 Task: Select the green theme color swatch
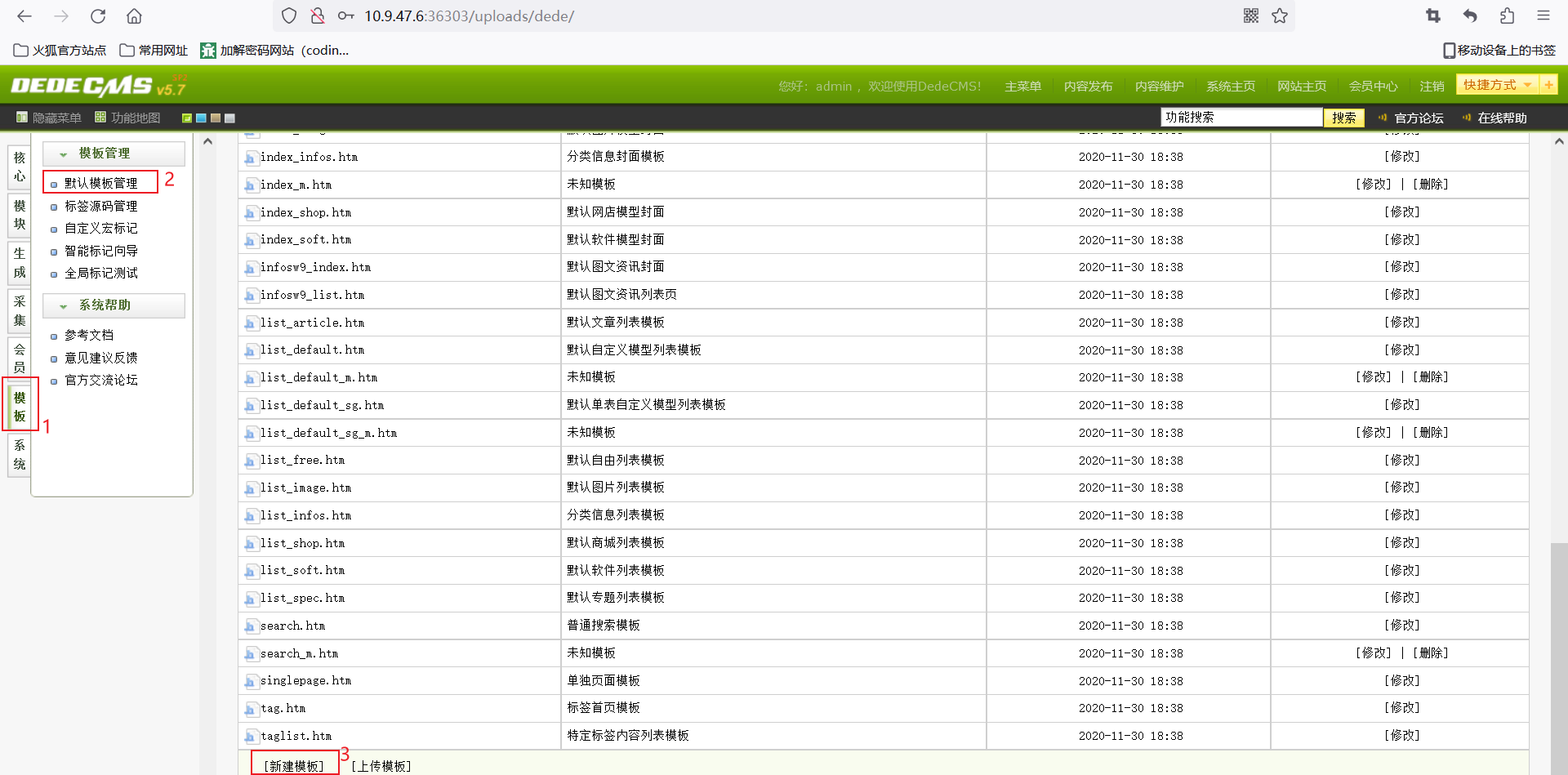187,118
